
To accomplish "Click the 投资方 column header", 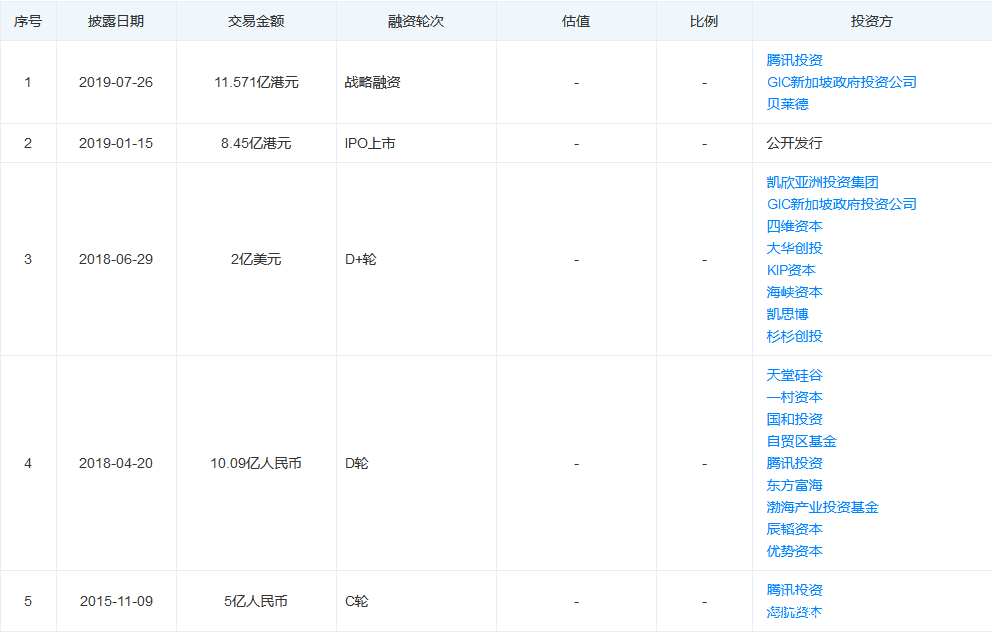I will point(871,21).
